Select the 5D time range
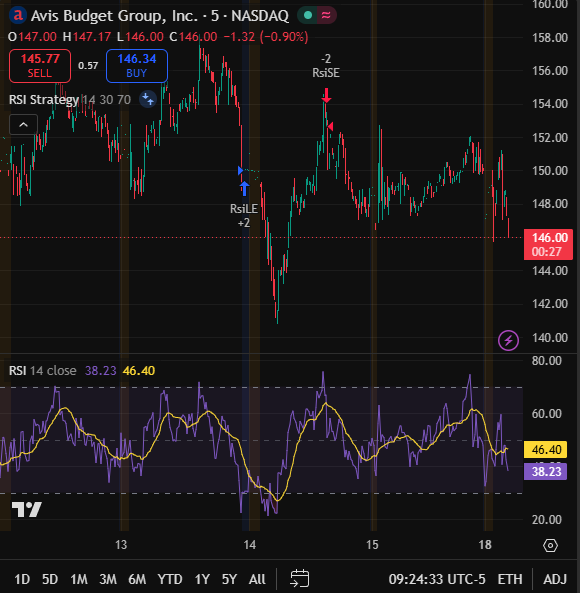This screenshot has width=580, height=593. point(50,579)
